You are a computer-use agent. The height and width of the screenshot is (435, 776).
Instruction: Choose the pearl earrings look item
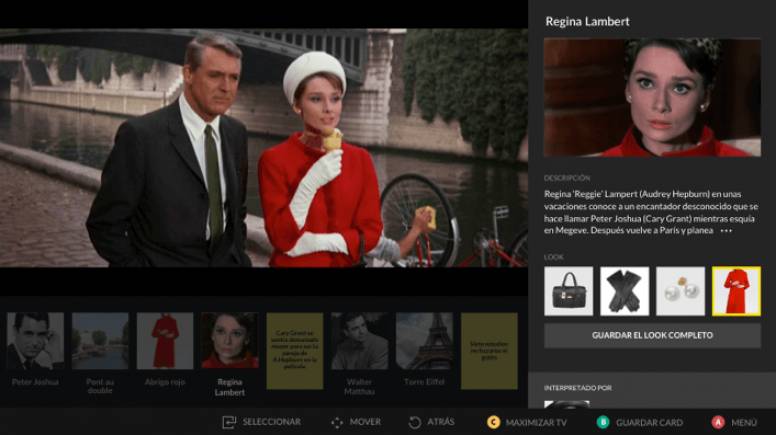(680, 291)
